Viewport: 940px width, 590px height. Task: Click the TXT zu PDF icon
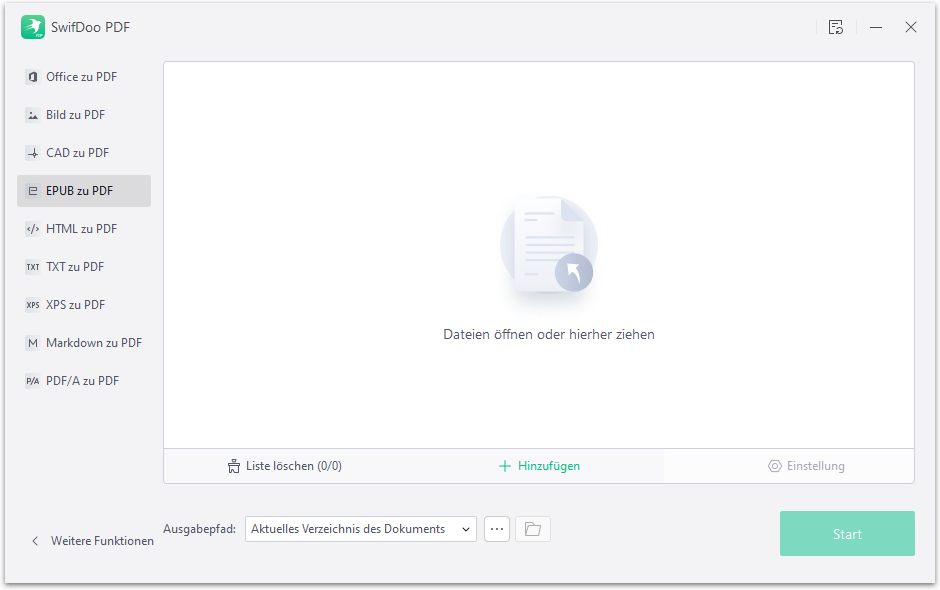33,267
